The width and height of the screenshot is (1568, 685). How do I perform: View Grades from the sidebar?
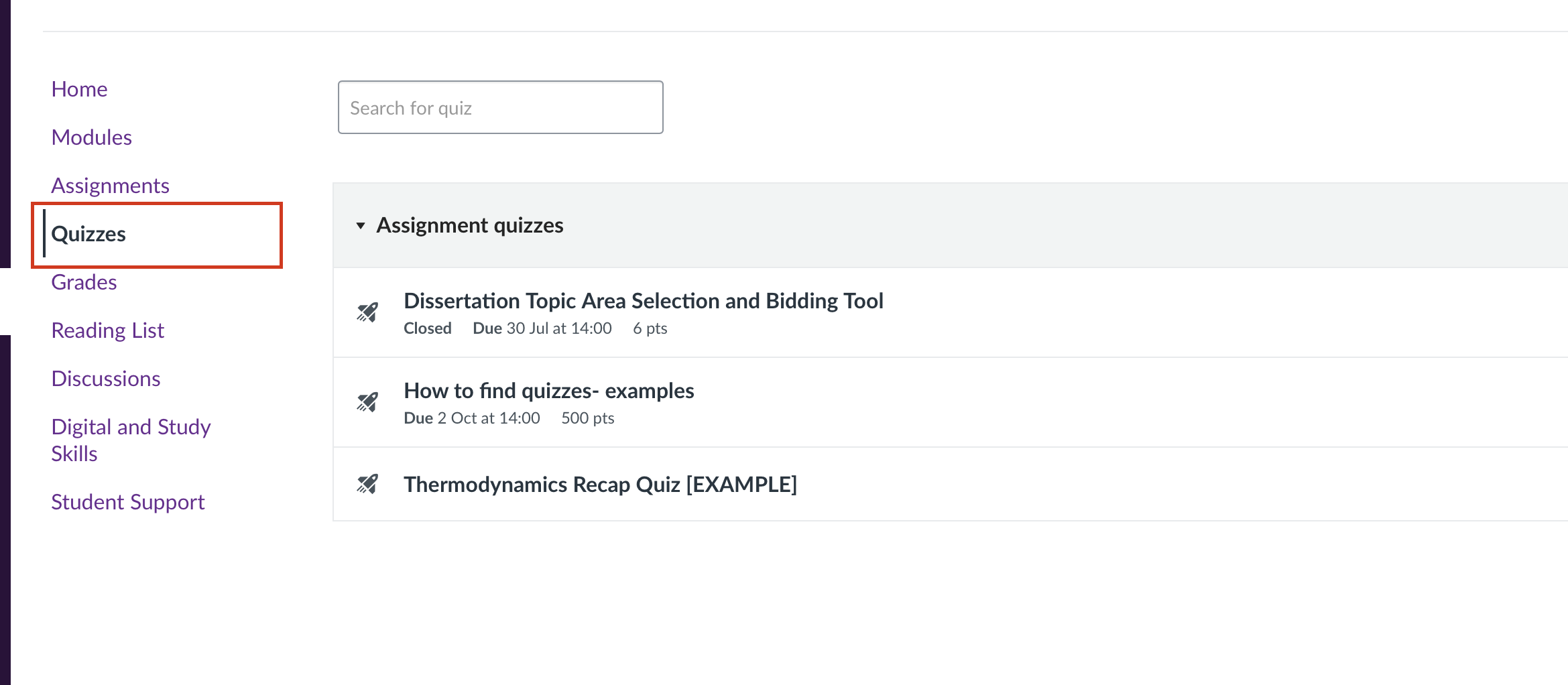(x=84, y=282)
